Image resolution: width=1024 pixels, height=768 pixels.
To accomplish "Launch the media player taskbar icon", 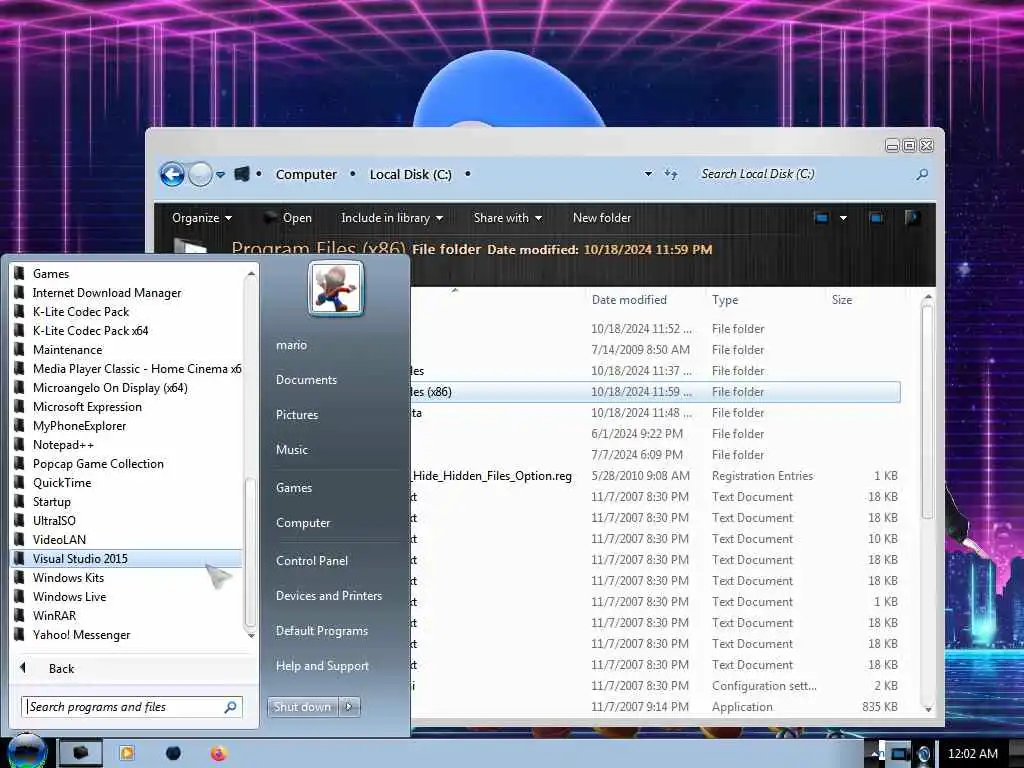I will click(127, 753).
